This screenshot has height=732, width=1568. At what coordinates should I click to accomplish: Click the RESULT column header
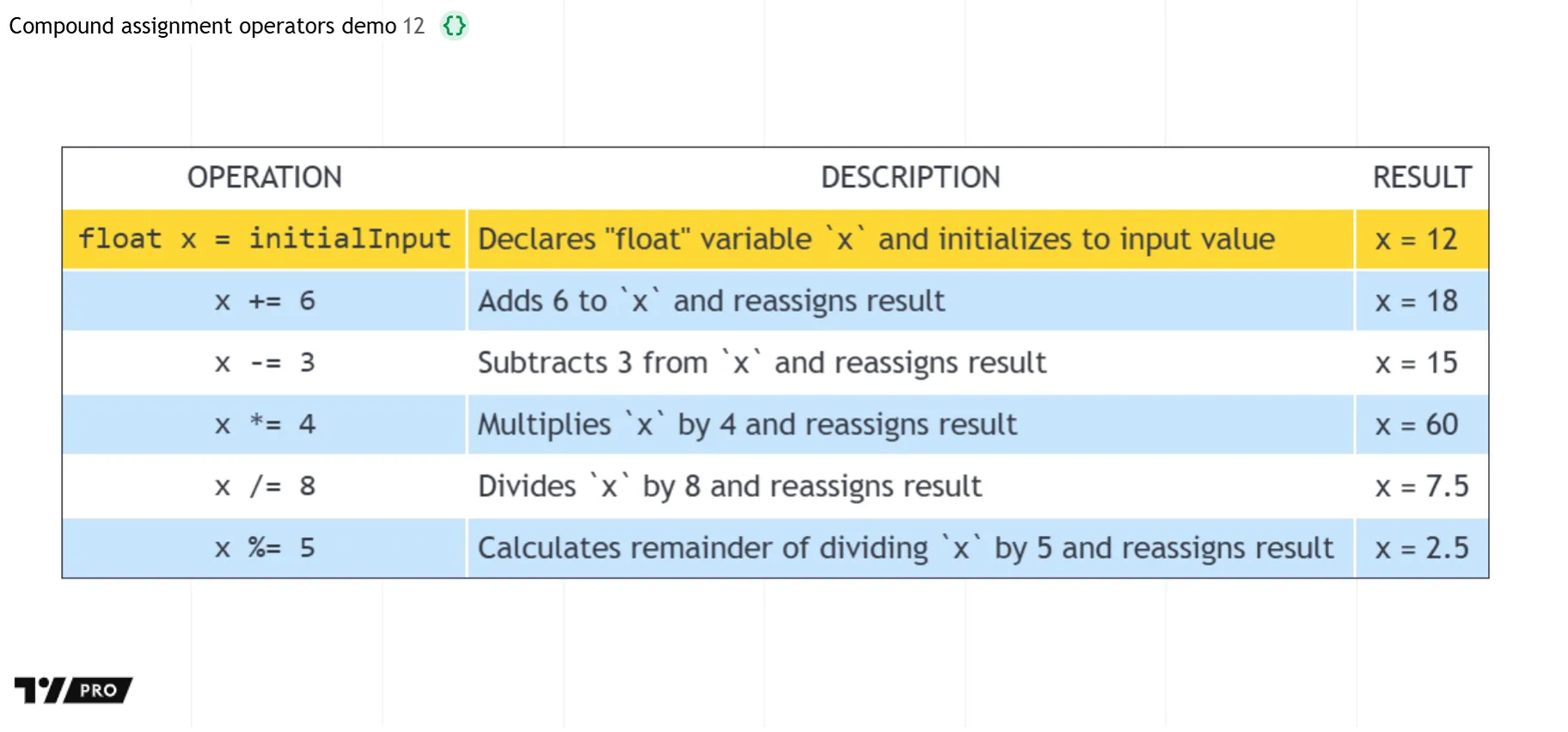pyautogui.click(x=1421, y=178)
